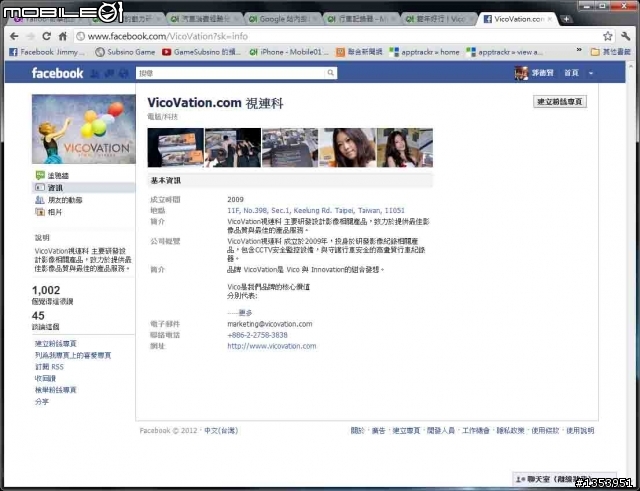Click the 建立粉絲專頁 button at the top right
Viewport: 640px width, 491px height.
tap(560, 102)
